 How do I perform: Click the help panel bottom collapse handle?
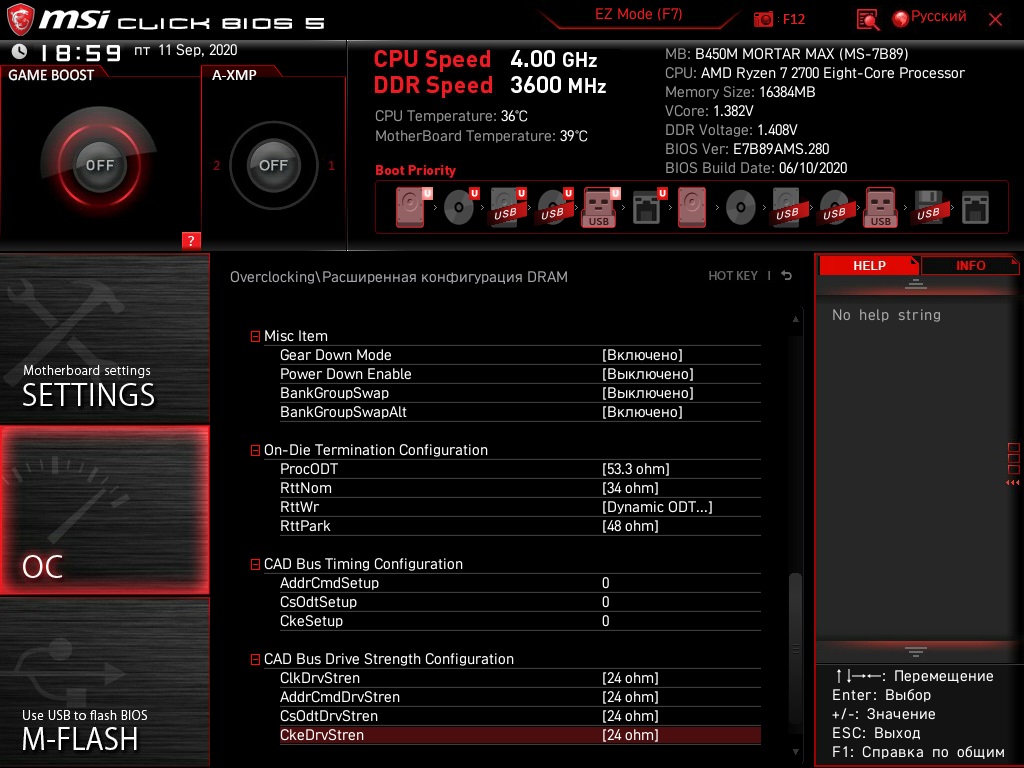point(915,652)
